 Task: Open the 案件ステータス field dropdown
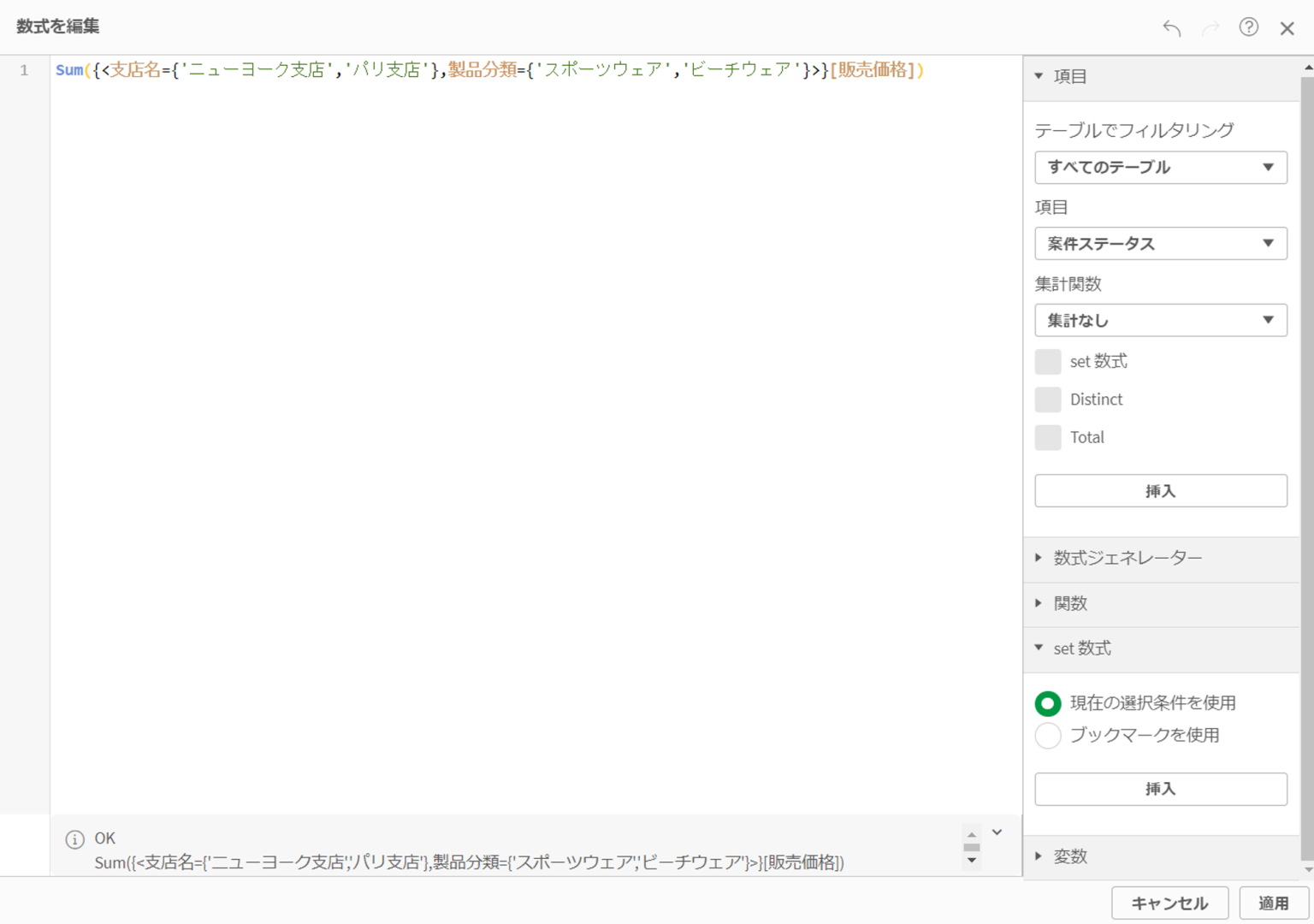[1160, 244]
